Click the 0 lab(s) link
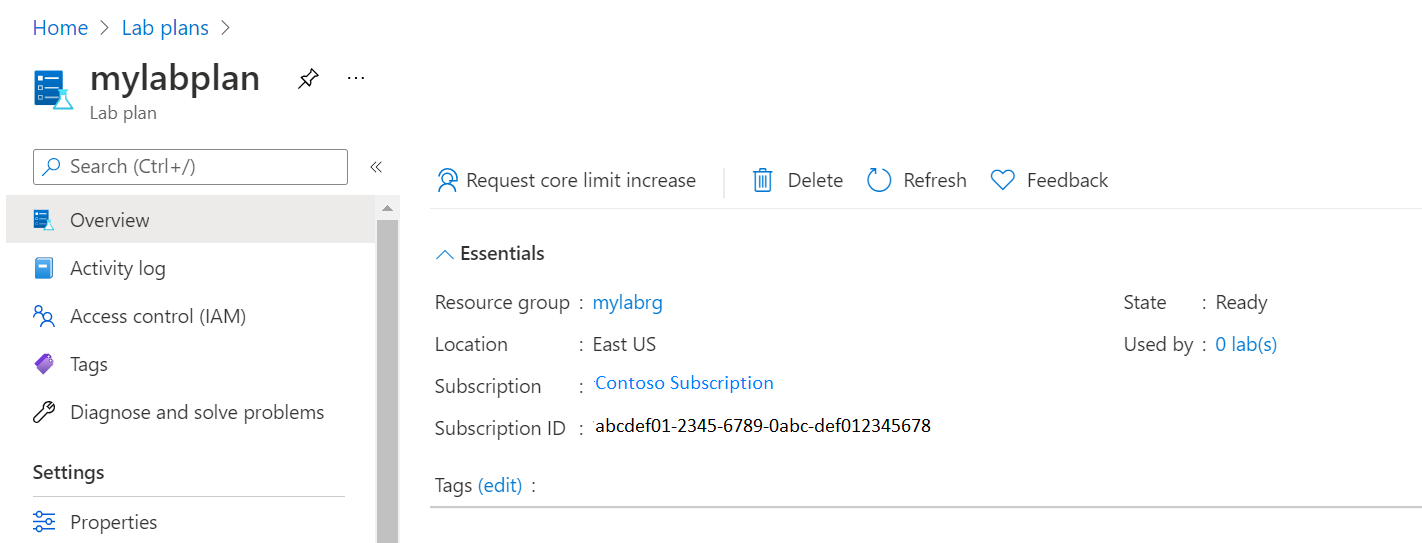1422x543 pixels. tap(1245, 344)
